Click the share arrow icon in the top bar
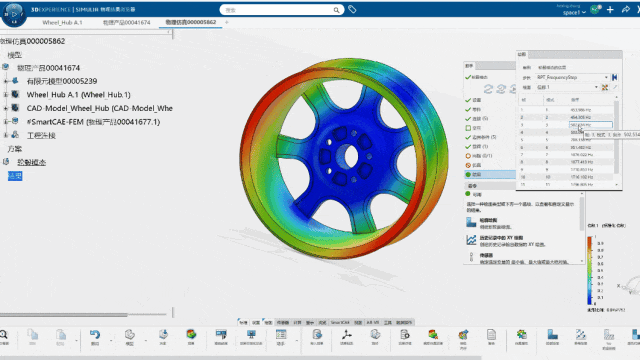This screenshot has width=640, height=360. pos(625,9)
